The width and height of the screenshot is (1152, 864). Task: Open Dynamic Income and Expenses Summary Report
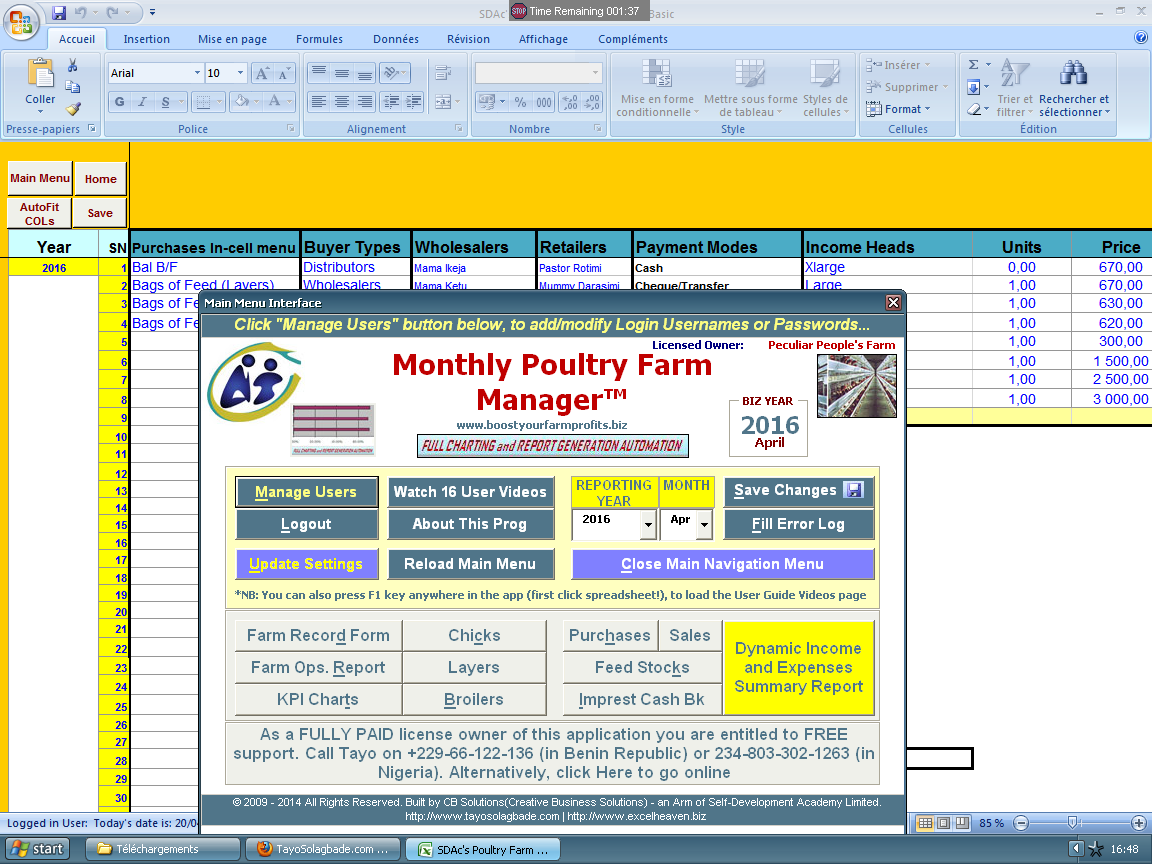coord(799,667)
